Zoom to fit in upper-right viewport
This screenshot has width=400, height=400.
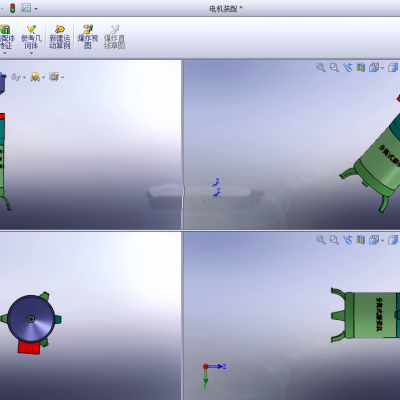(x=321, y=67)
